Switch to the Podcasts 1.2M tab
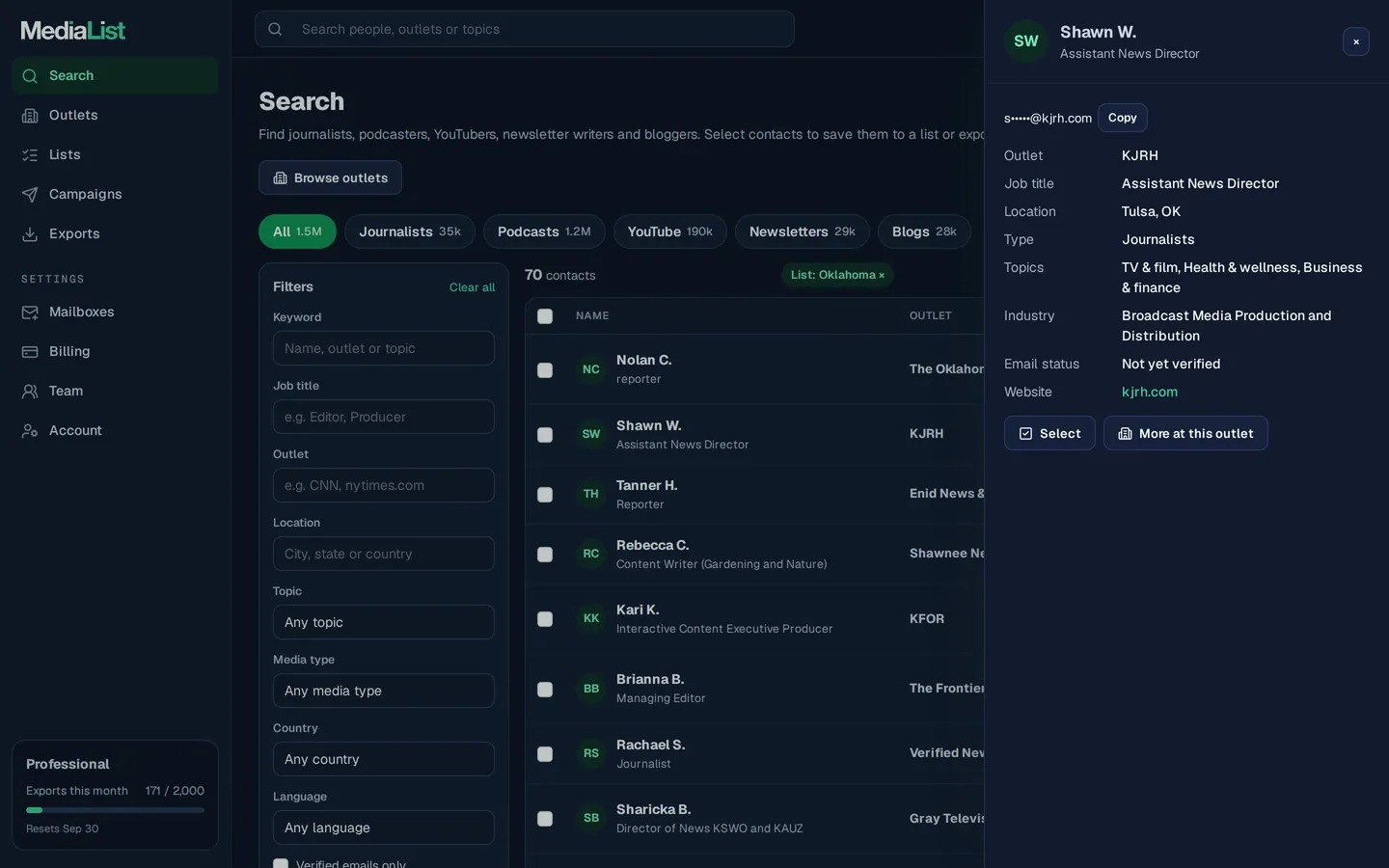The height and width of the screenshot is (868, 1389). tap(544, 231)
